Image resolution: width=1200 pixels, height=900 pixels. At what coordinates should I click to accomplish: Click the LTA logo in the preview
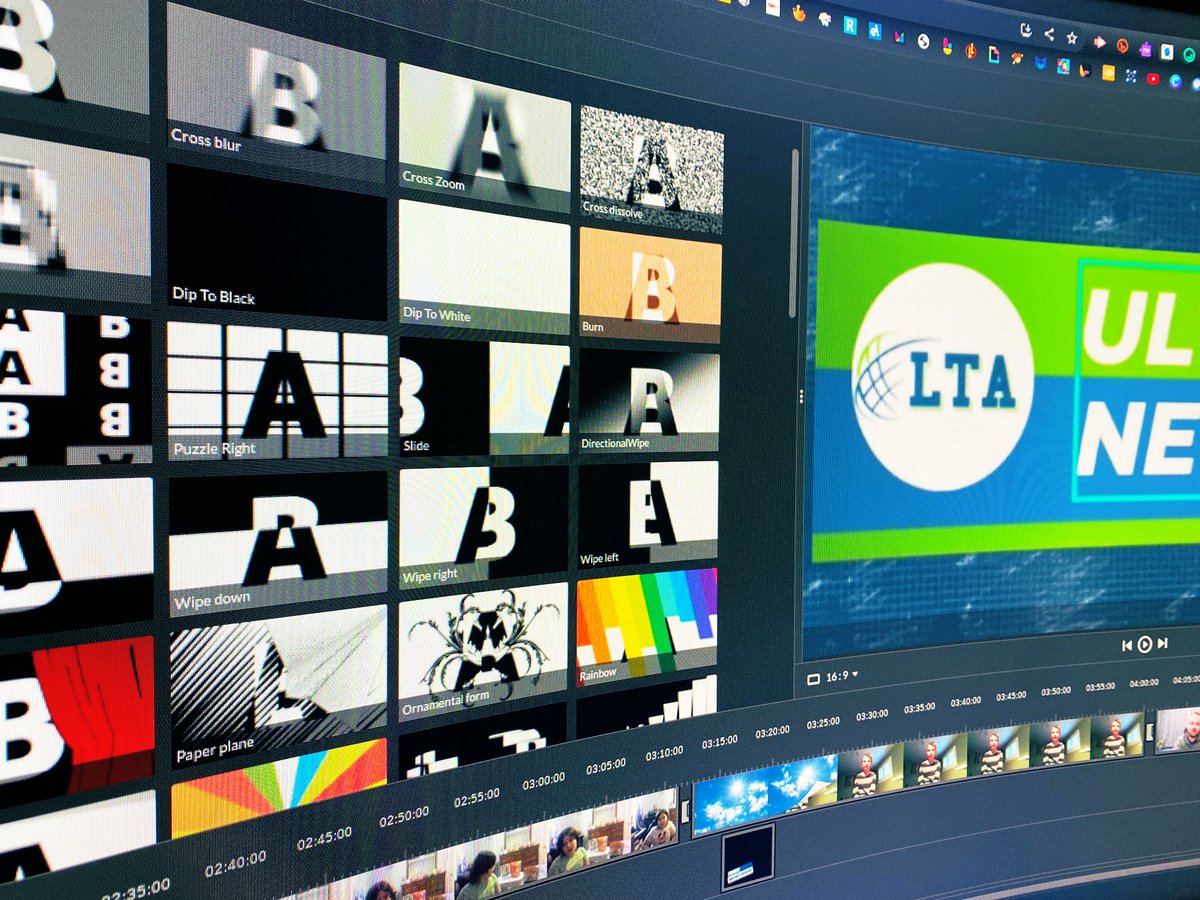(x=942, y=378)
